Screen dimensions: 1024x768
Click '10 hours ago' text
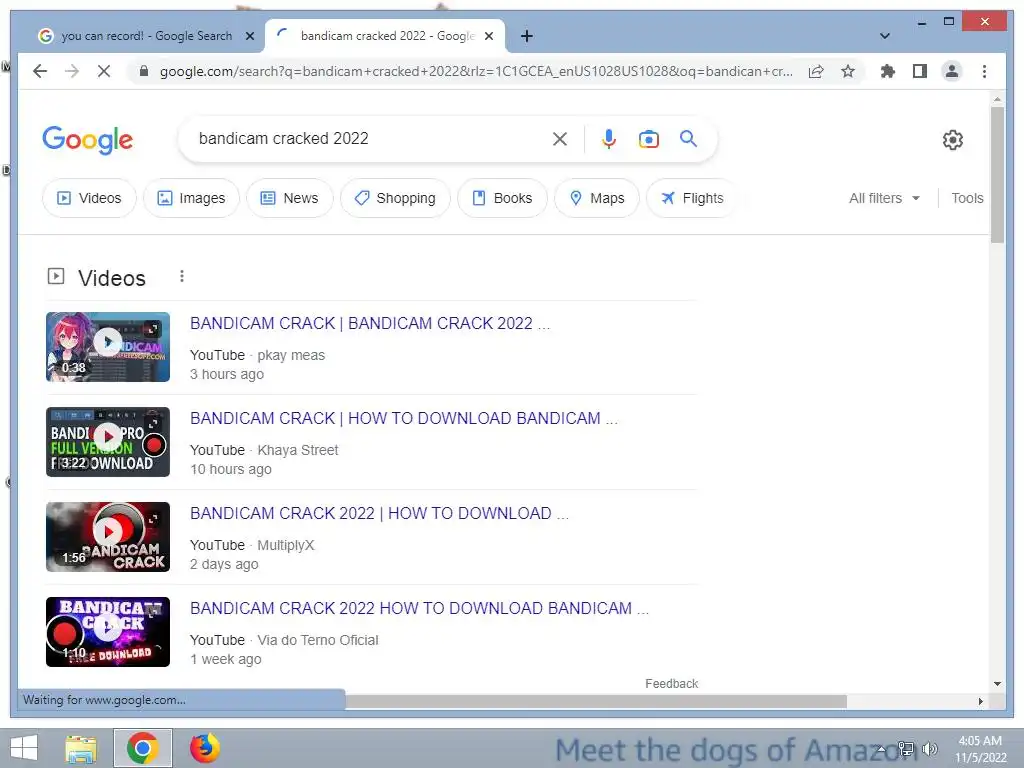(x=231, y=469)
